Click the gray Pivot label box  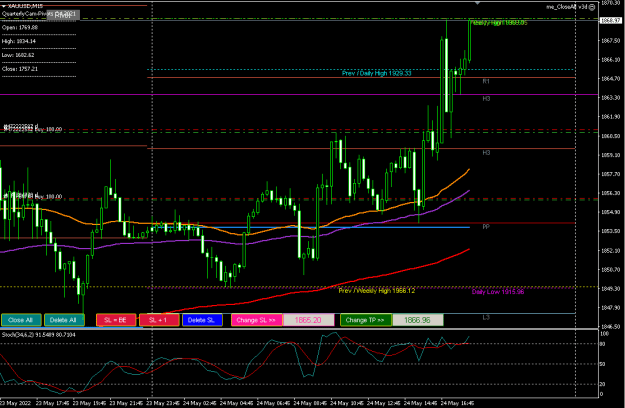coord(63,15)
